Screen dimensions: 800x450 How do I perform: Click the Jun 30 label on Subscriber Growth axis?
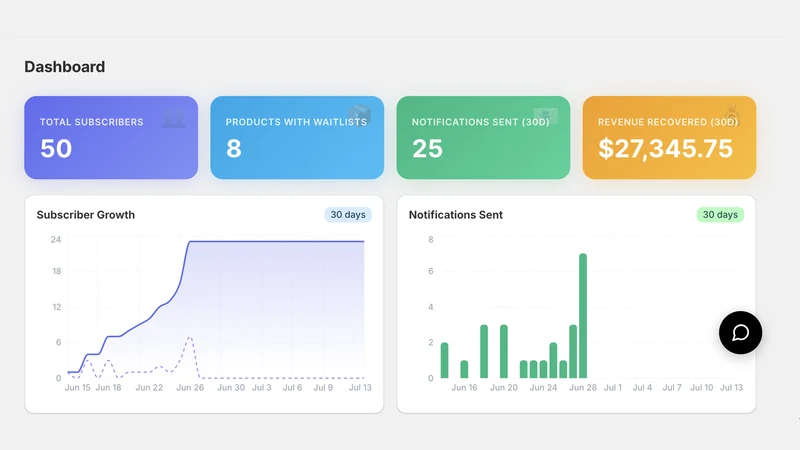coord(231,388)
